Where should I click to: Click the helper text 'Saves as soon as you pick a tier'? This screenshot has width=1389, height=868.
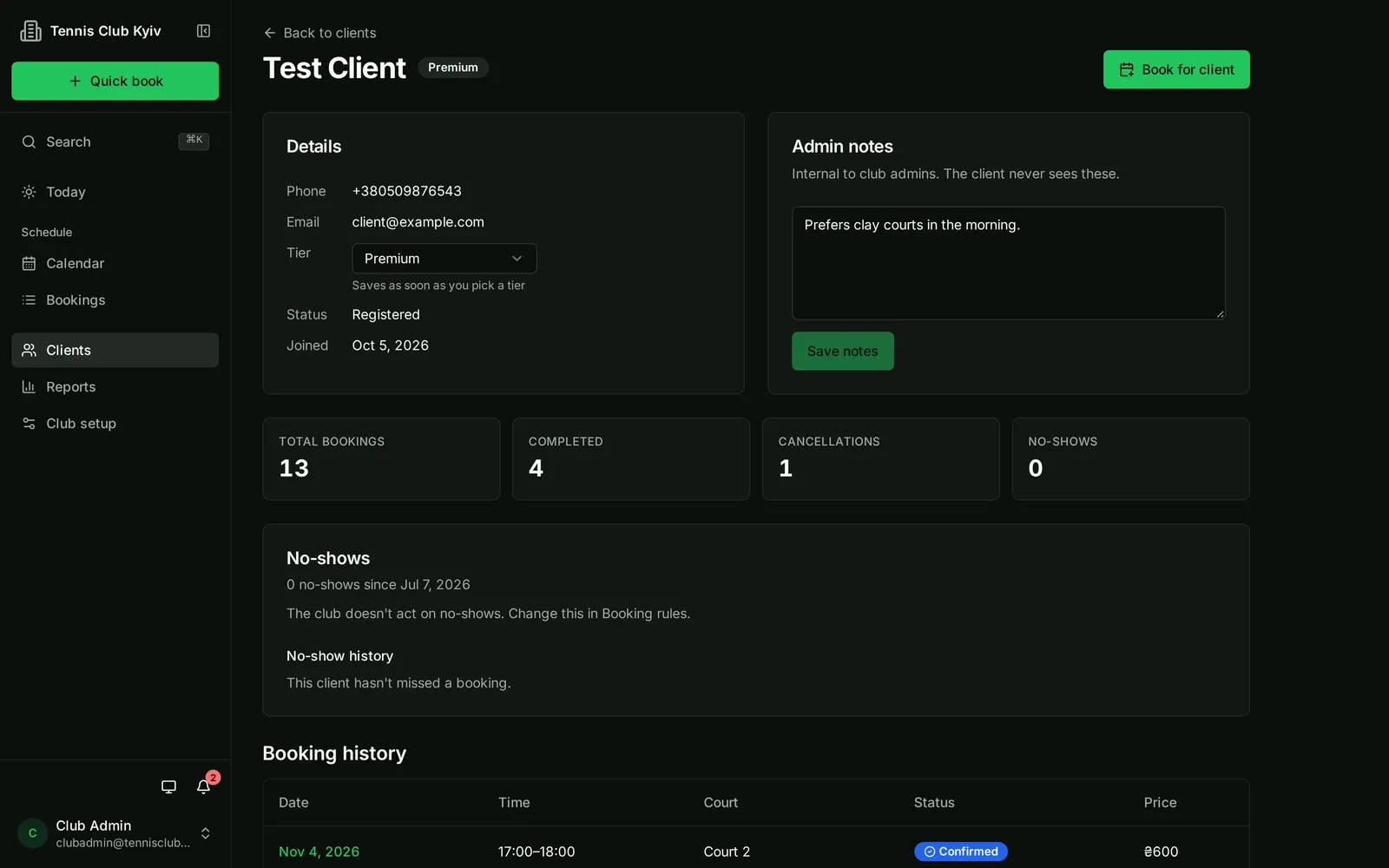(x=438, y=286)
